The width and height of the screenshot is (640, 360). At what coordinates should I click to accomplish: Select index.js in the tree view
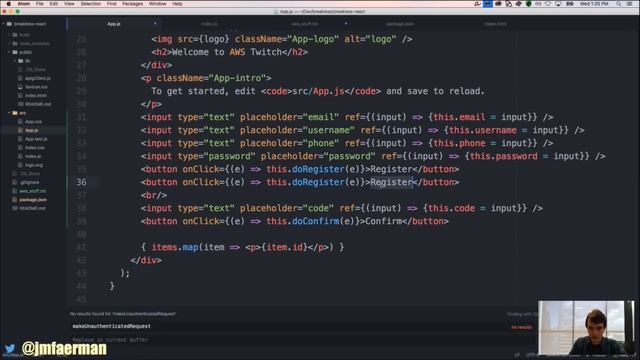(x=33, y=156)
